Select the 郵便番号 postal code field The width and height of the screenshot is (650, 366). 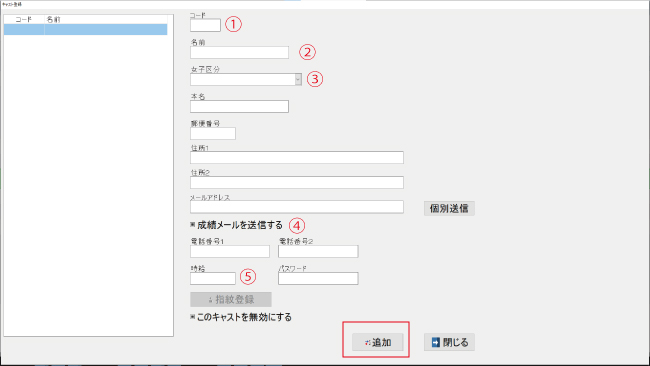(213, 133)
